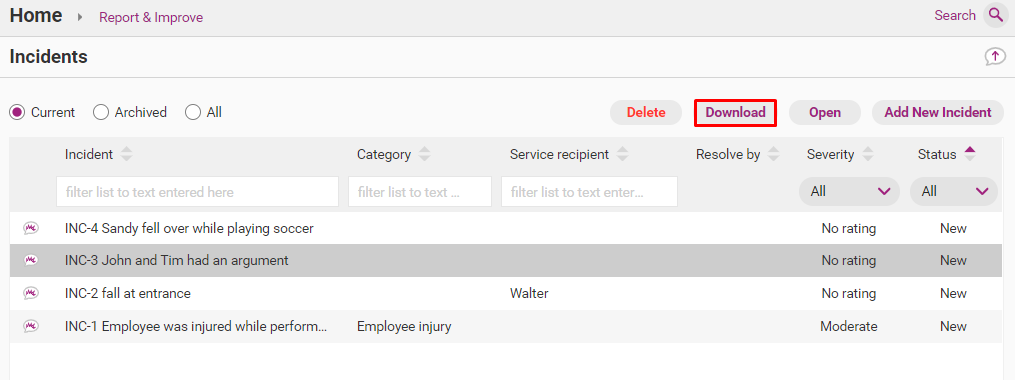1015x380 pixels.
Task: Open the Status filter dropdown
Action: 954,192
